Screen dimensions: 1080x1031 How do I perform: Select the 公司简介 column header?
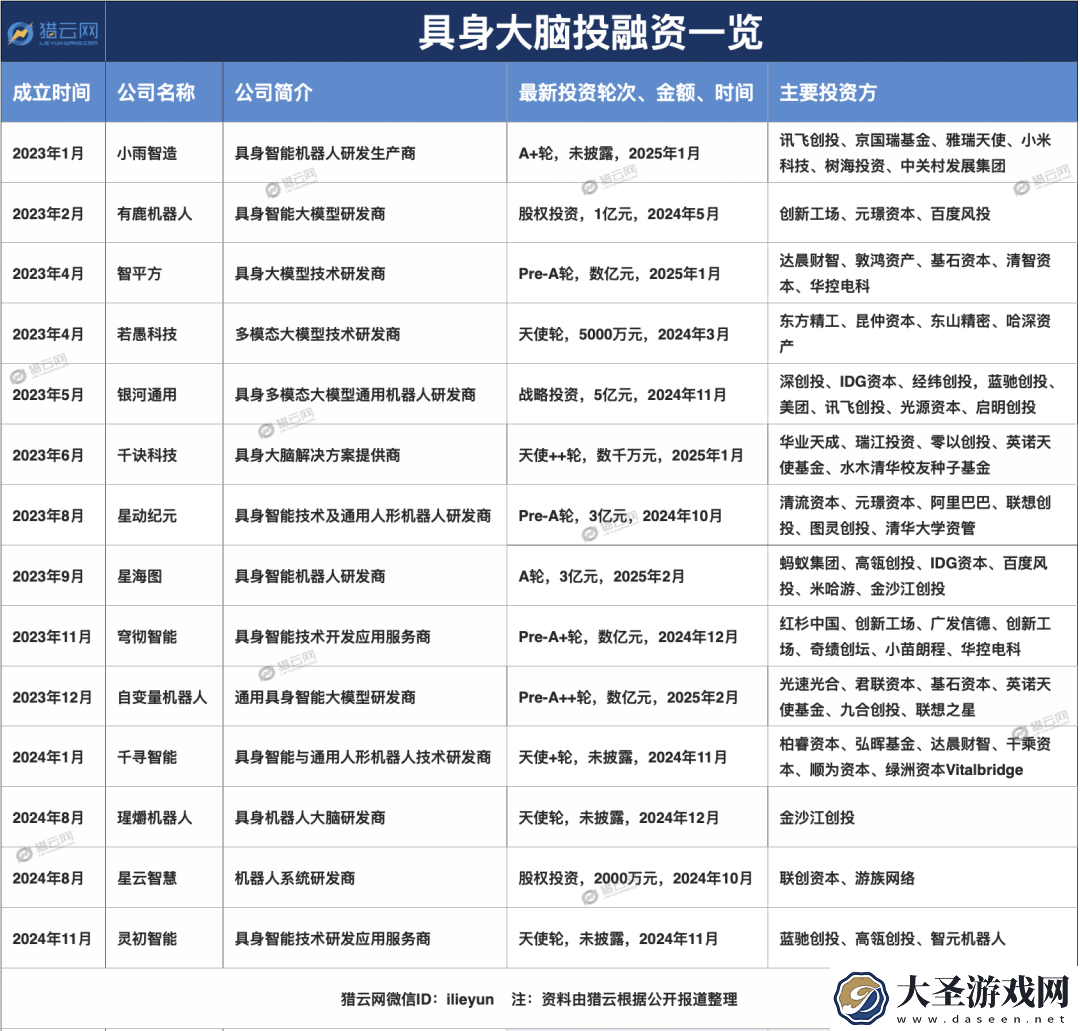coord(273,92)
